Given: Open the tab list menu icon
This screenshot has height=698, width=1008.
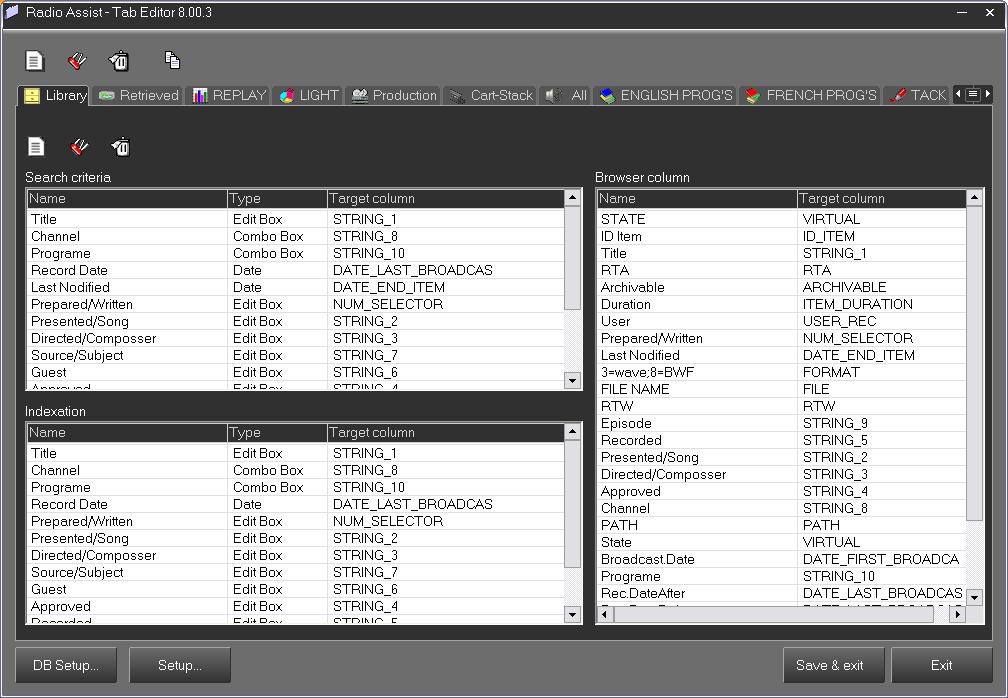Looking at the screenshot, I should point(972,95).
